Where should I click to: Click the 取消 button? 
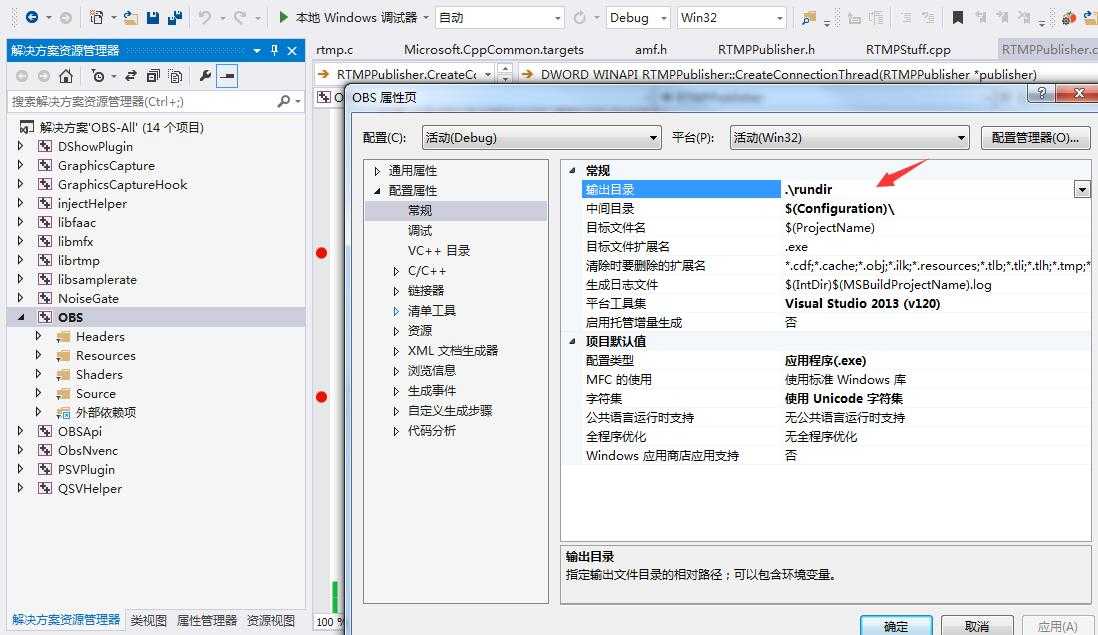(x=977, y=626)
